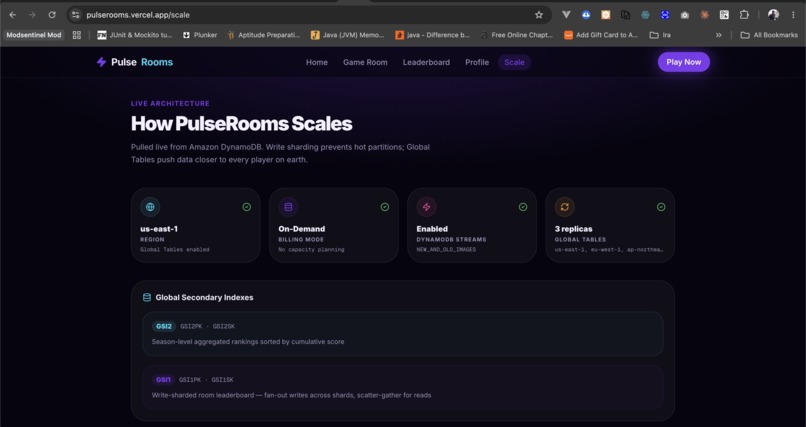This screenshot has height=427, width=806.
Task: Click the 'Enabled' streams value
Action: pyautogui.click(x=432, y=229)
